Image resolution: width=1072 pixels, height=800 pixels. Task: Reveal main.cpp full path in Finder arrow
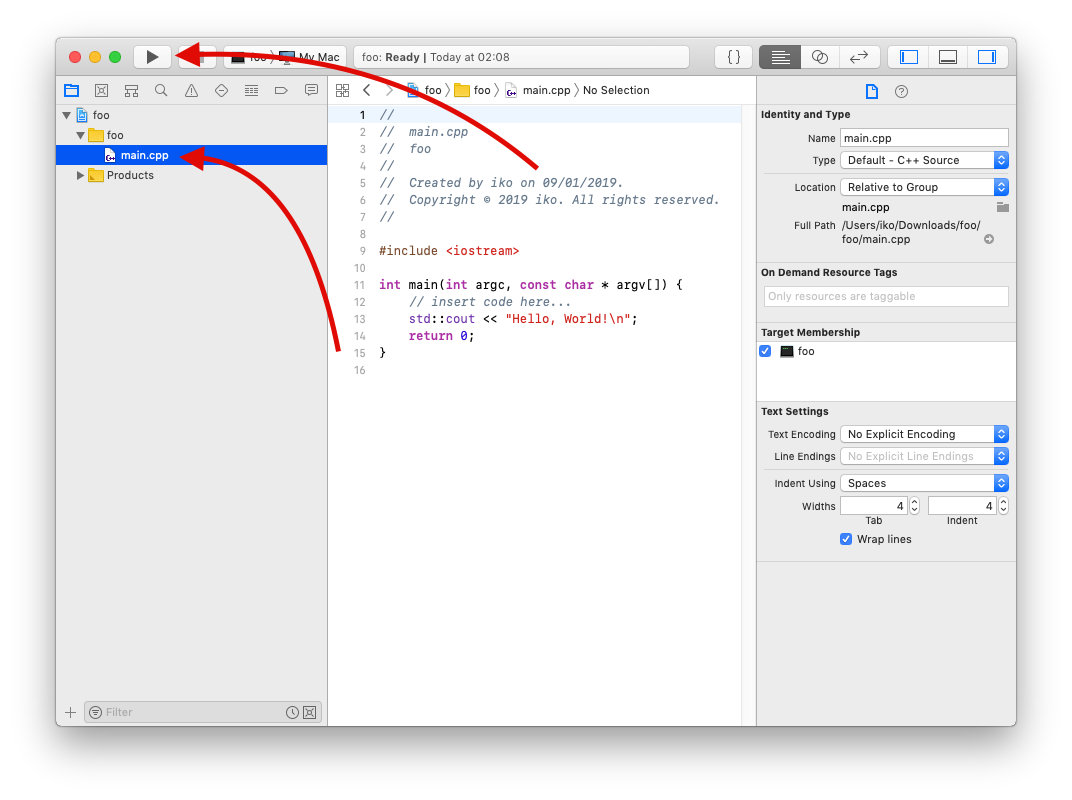coord(989,239)
